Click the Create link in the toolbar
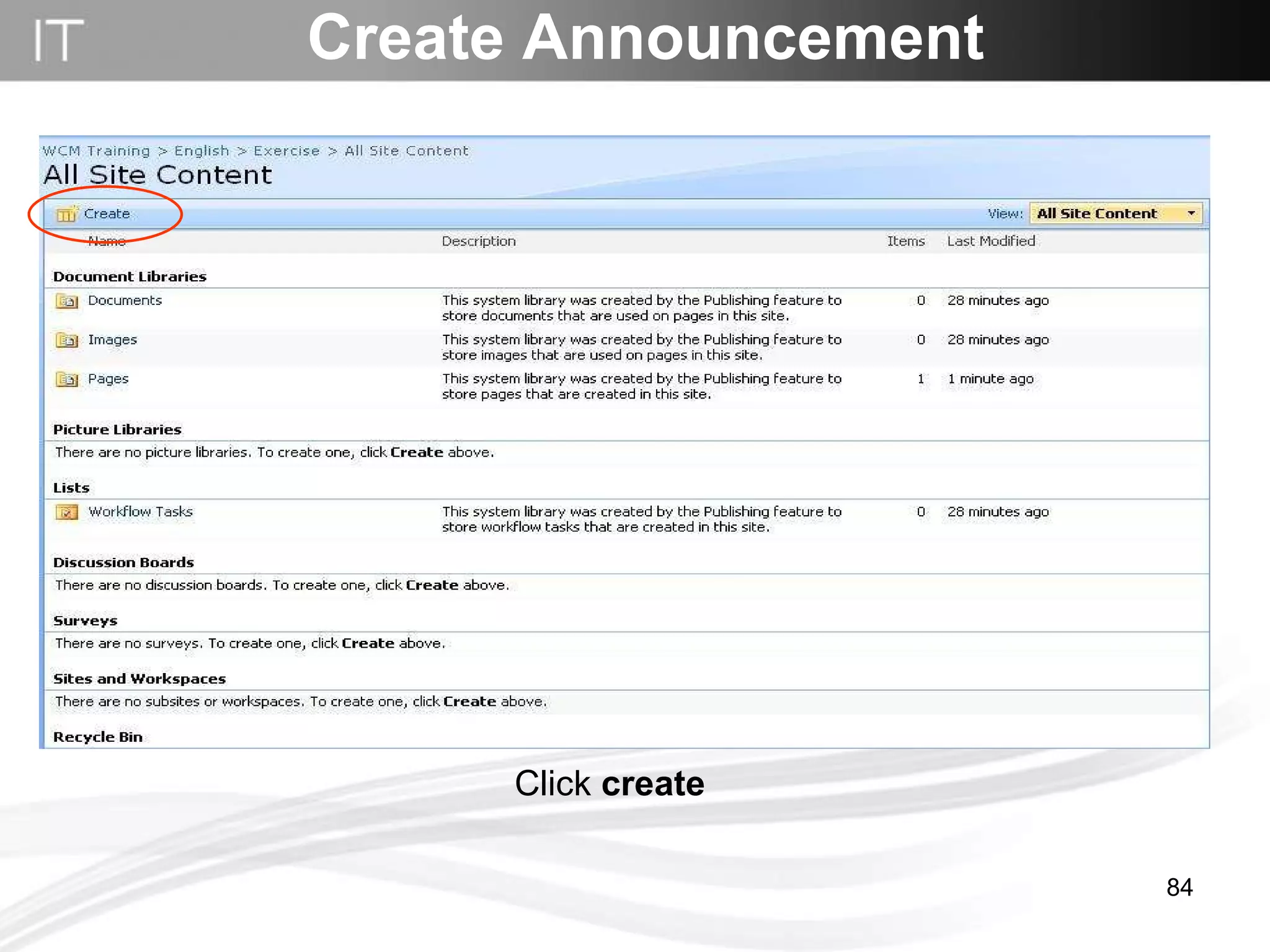This screenshot has height=952, width=1270. pos(107,214)
